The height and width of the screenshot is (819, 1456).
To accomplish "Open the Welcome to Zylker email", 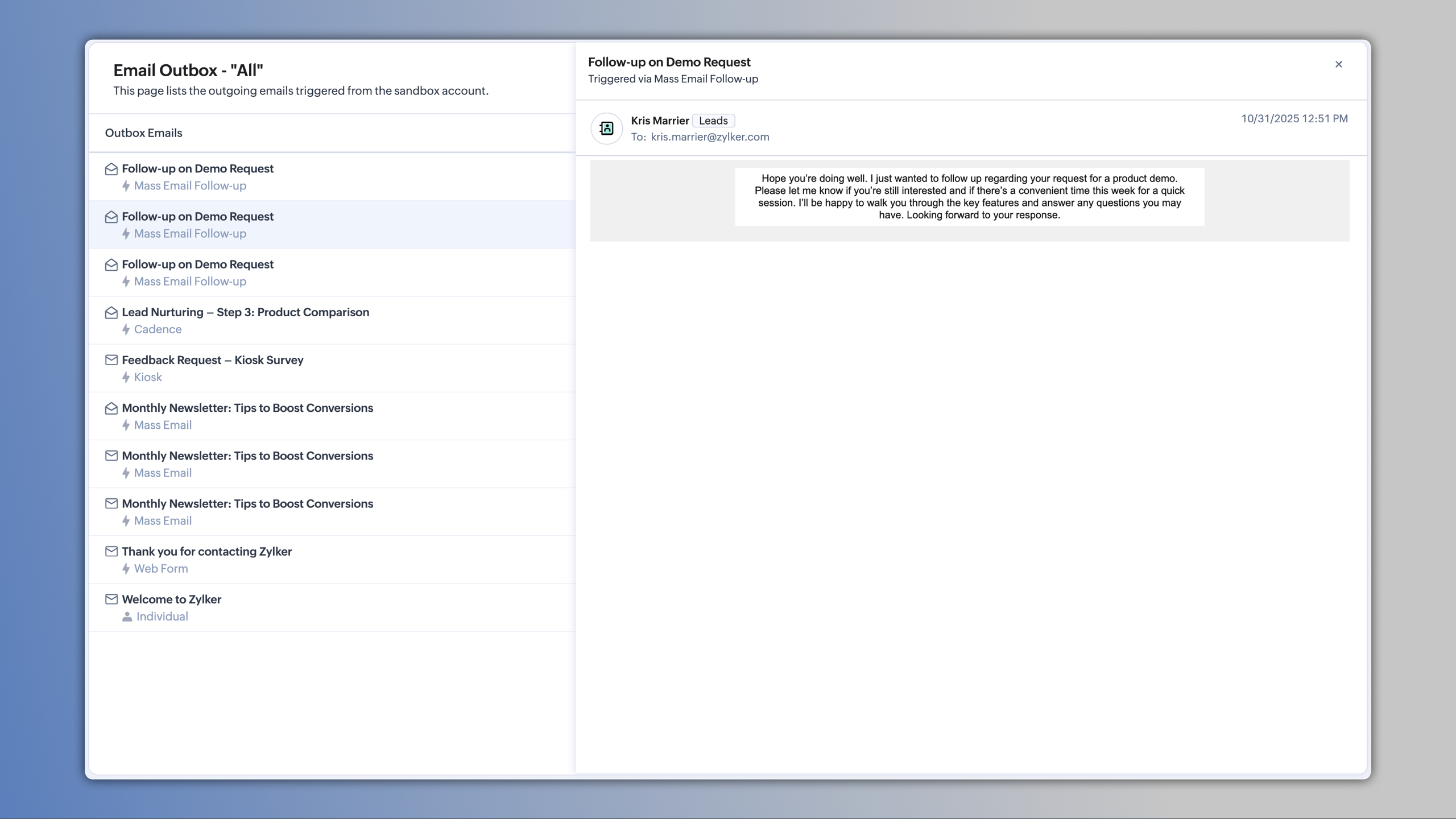I will pyautogui.click(x=171, y=599).
